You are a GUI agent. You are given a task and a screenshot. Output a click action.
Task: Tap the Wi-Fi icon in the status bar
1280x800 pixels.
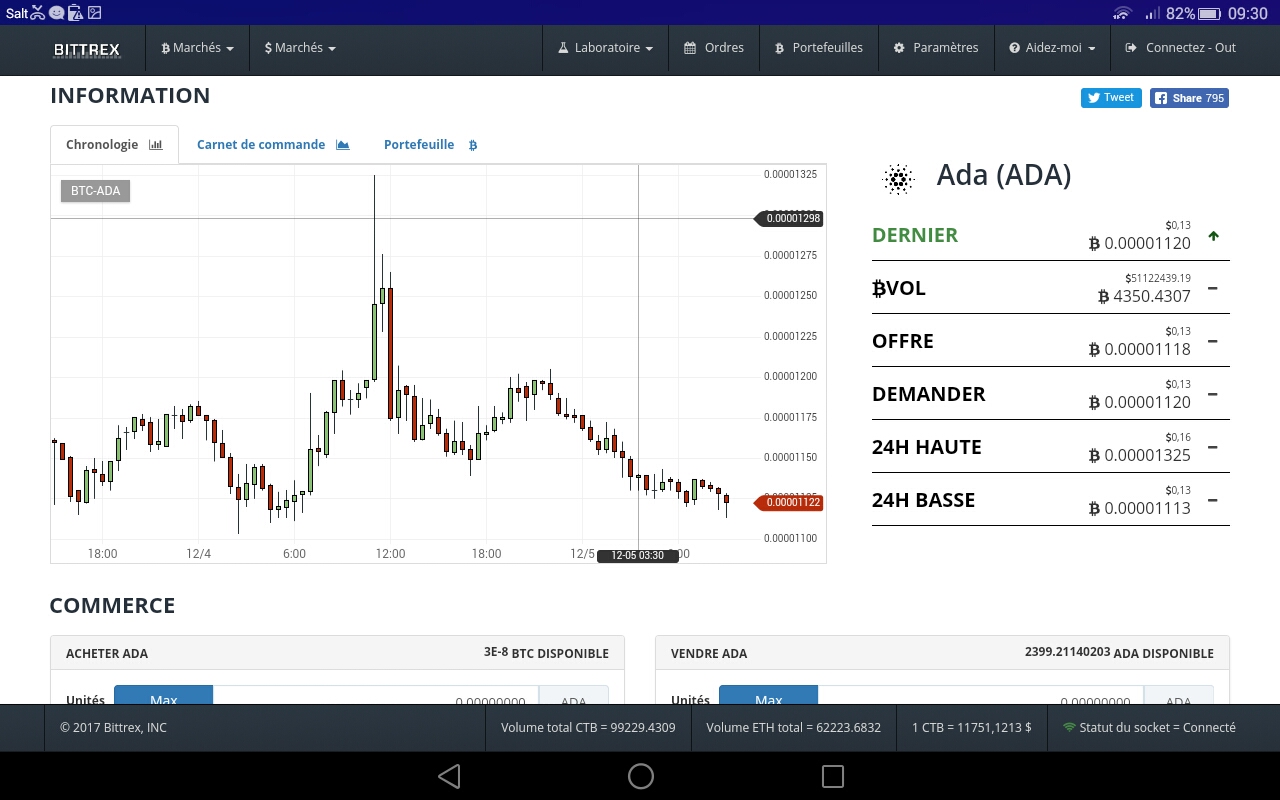pos(1122,13)
